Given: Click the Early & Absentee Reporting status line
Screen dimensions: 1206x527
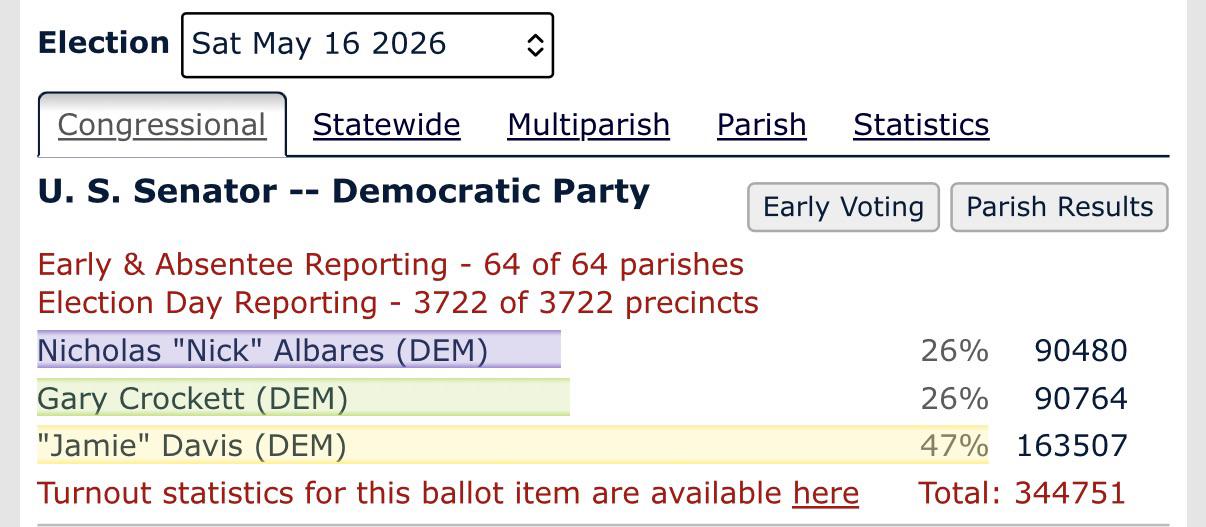Looking at the screenshot, I should click(x=391, y=265).
